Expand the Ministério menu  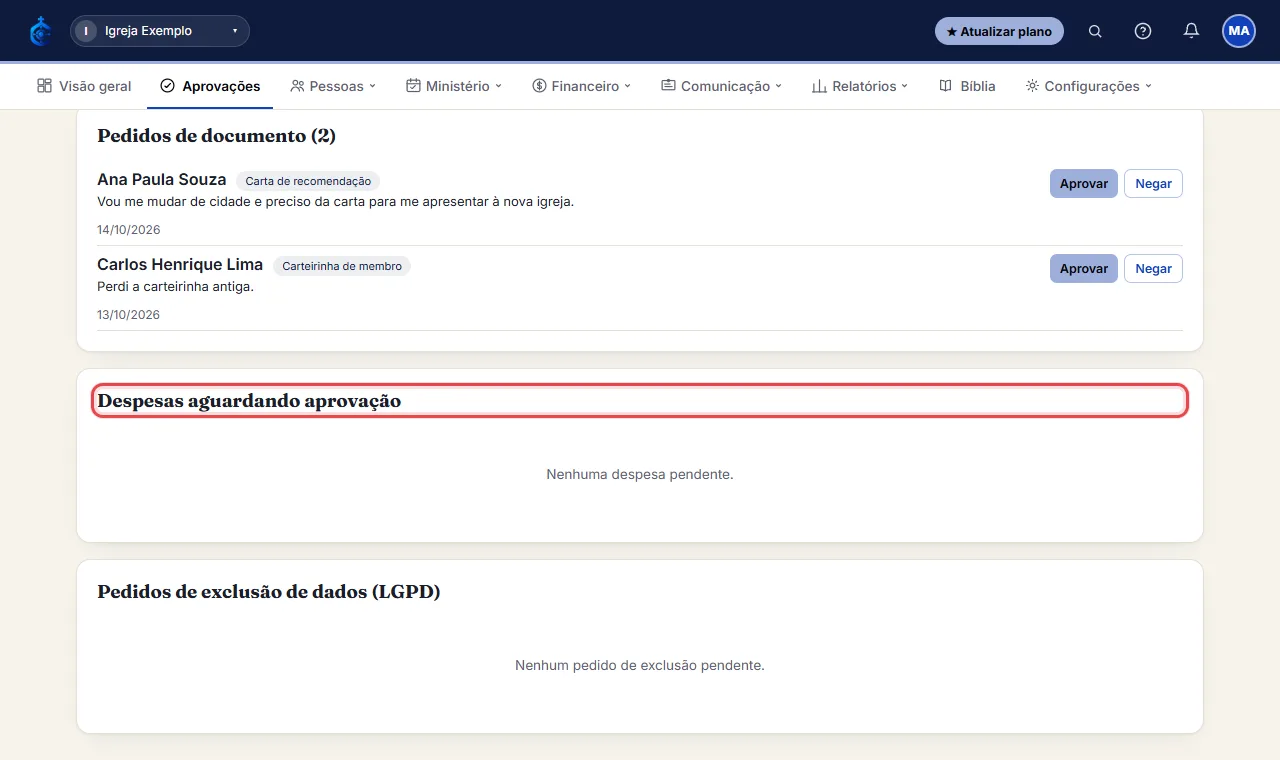point(454,86)
